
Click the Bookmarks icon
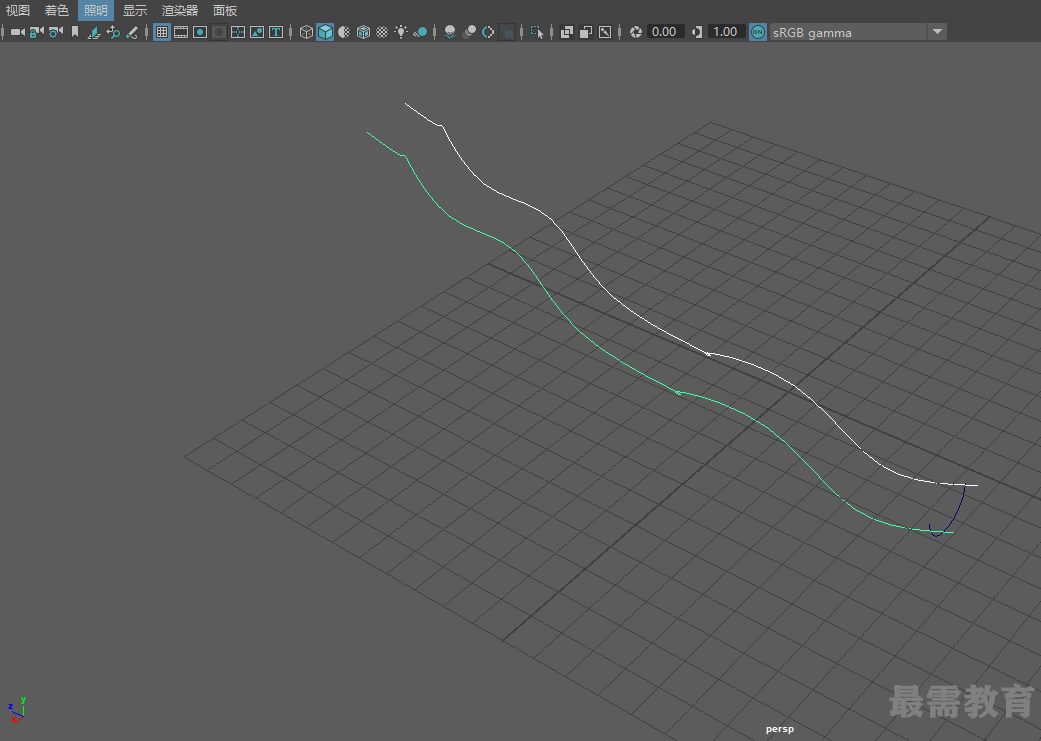(x=75, y=32)
